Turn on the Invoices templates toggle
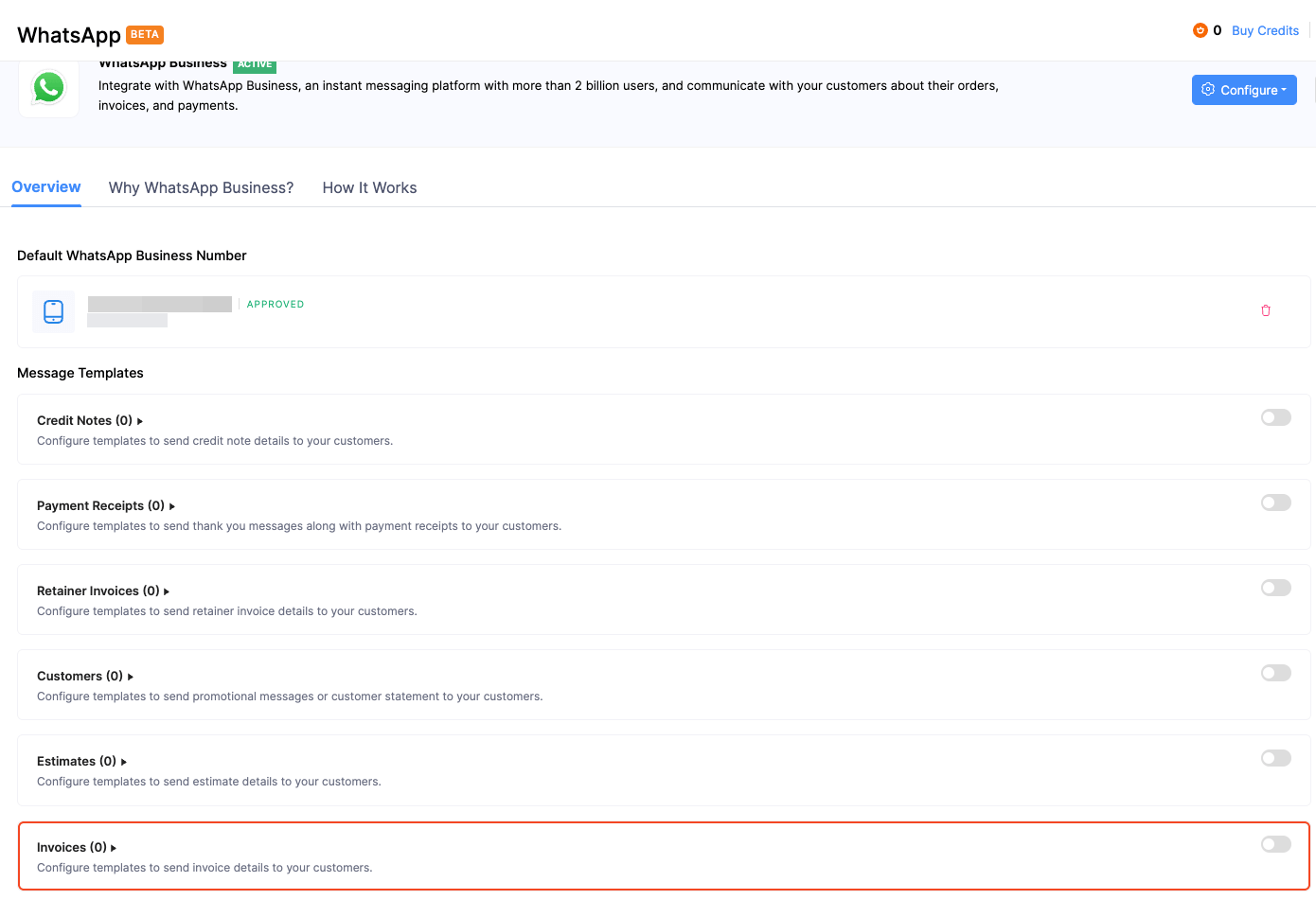The image size is (1316, 917). click(1276, 844)
